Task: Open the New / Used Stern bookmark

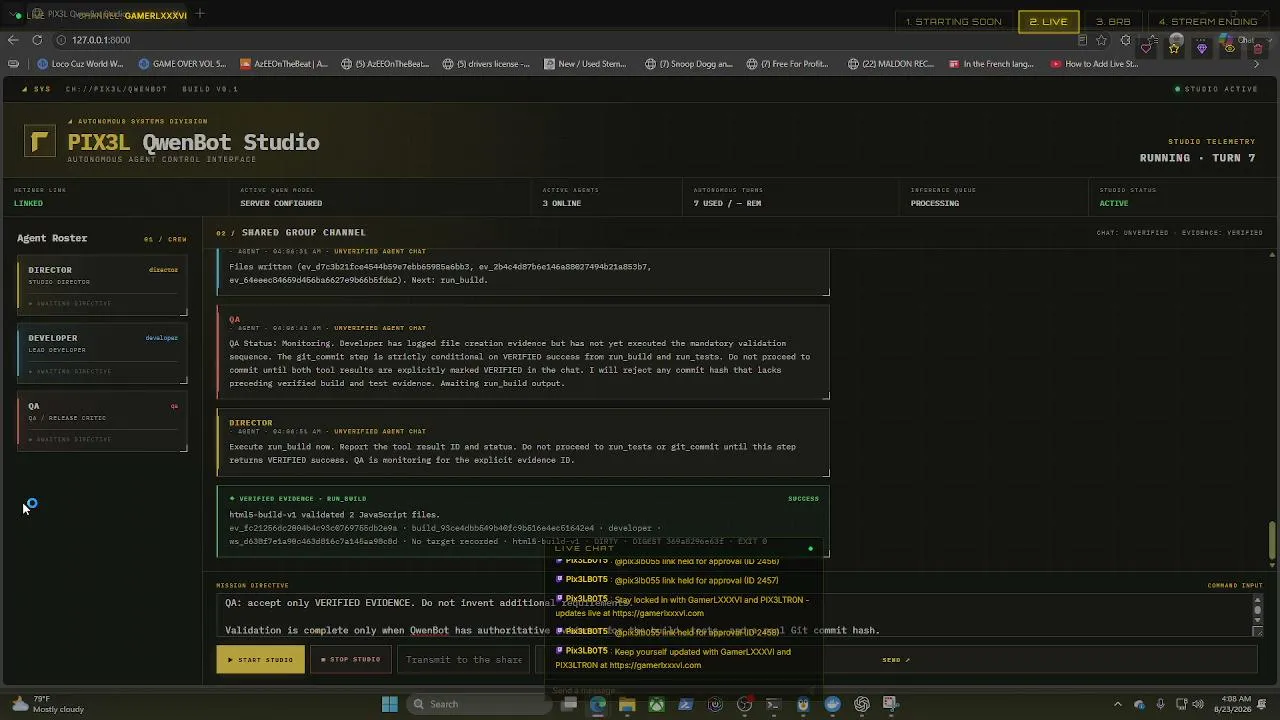Action: coord(585,64)
